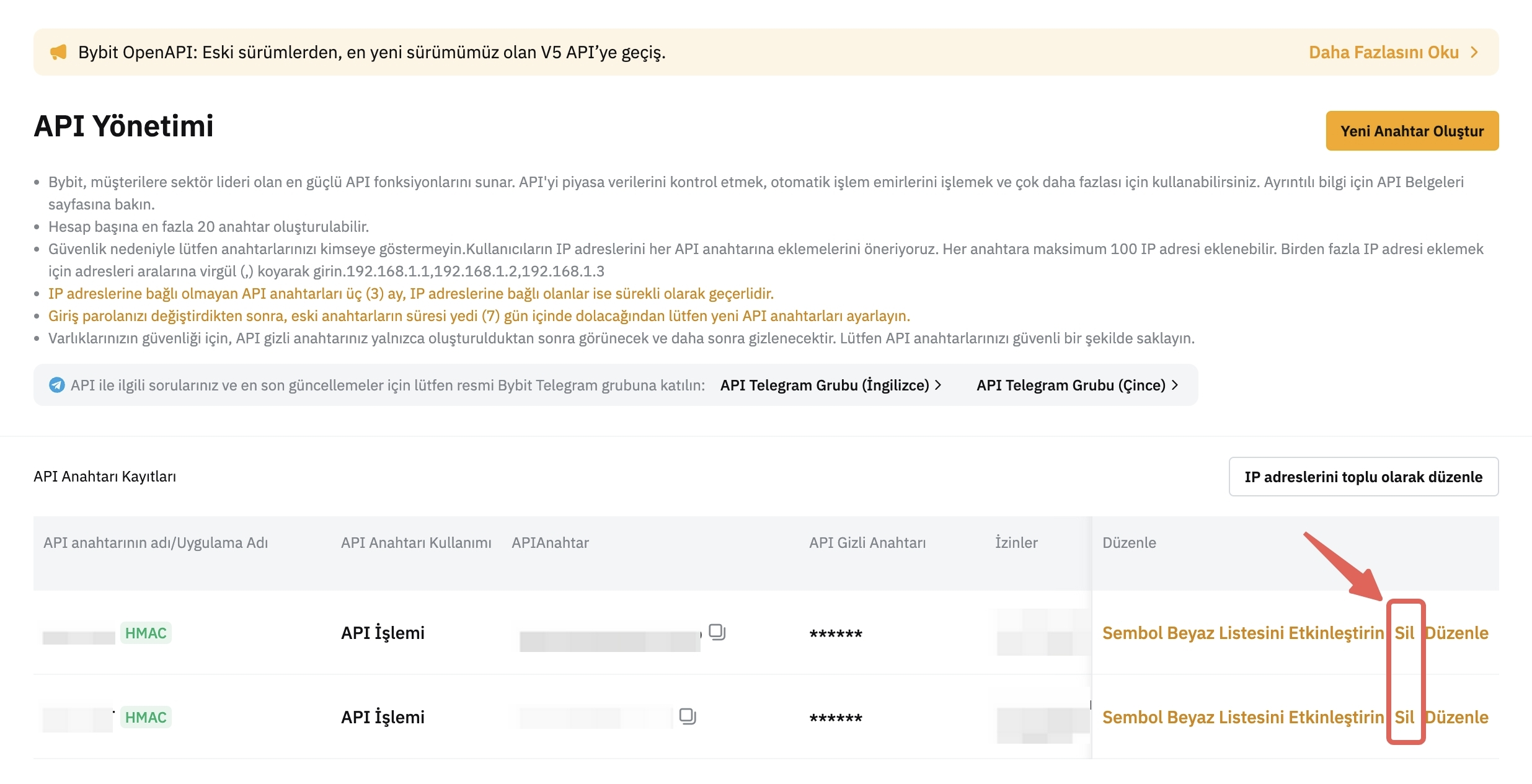Enable Sembol Beyaz Listesini for second key
The height and width of the screenshot is (784, 1532).
[x=1242, y=717]
